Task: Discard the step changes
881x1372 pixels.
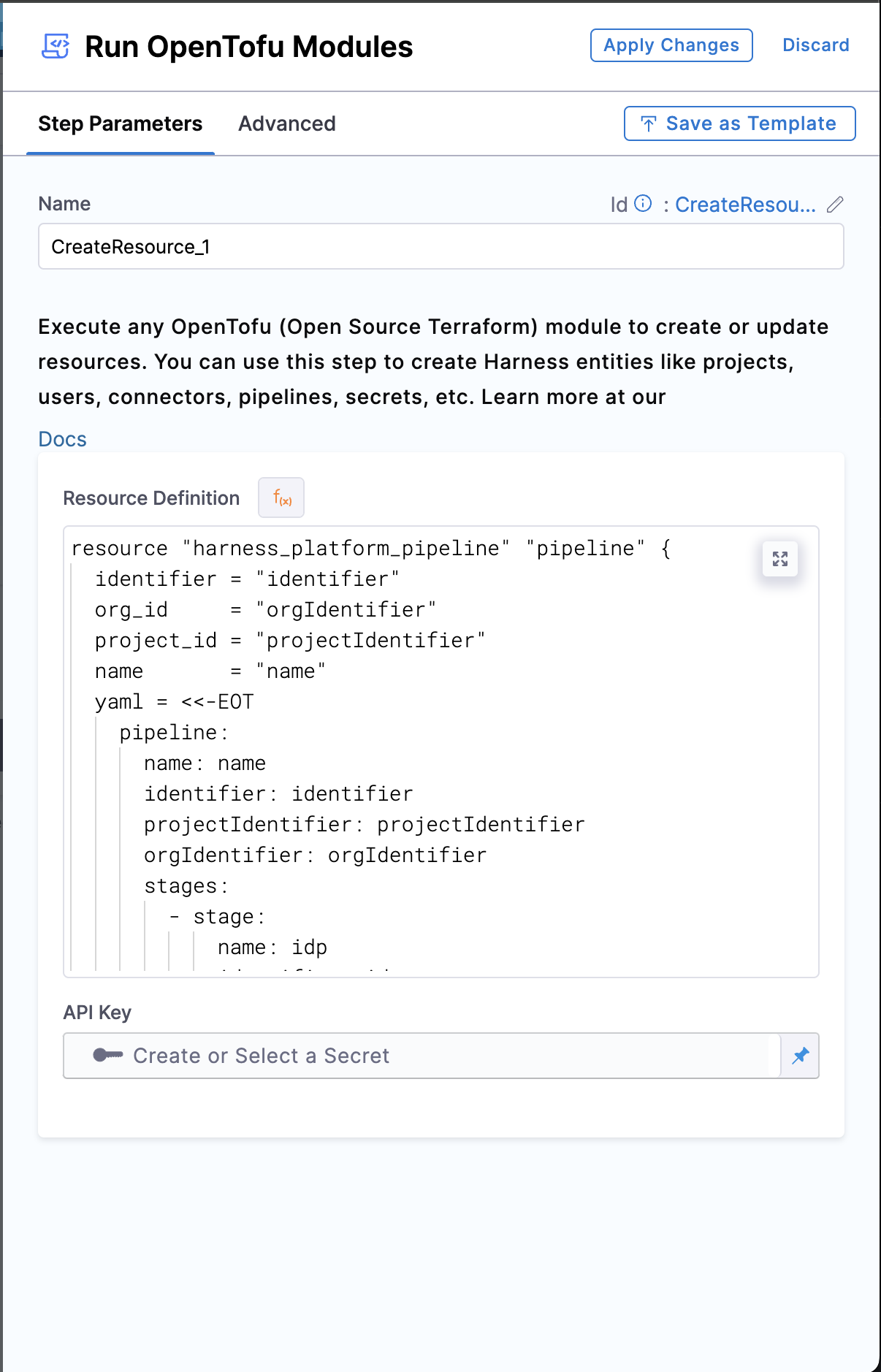Action: [815, 45]
